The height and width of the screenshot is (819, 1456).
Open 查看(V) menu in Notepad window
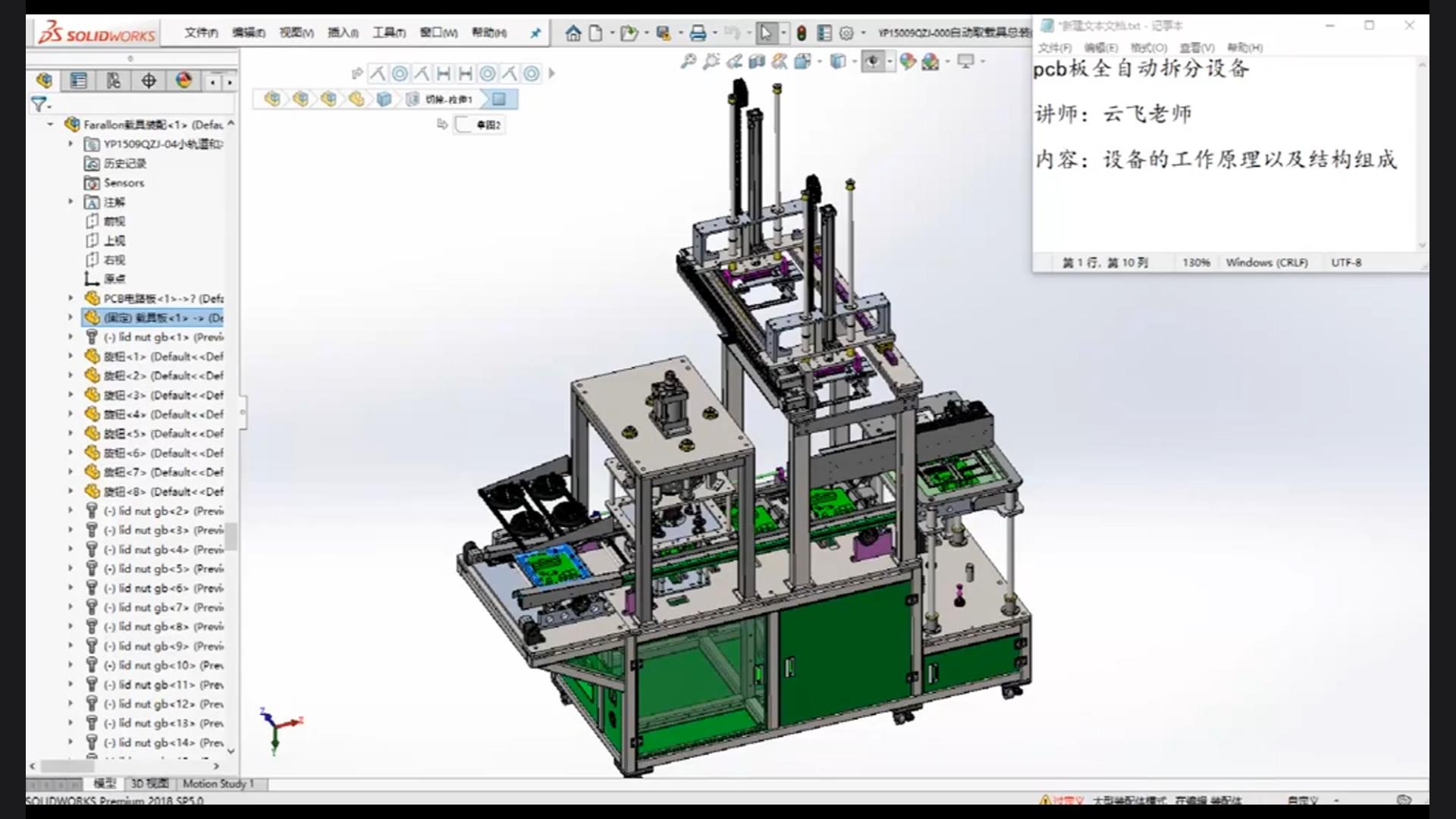click(x=1197, y=48)
